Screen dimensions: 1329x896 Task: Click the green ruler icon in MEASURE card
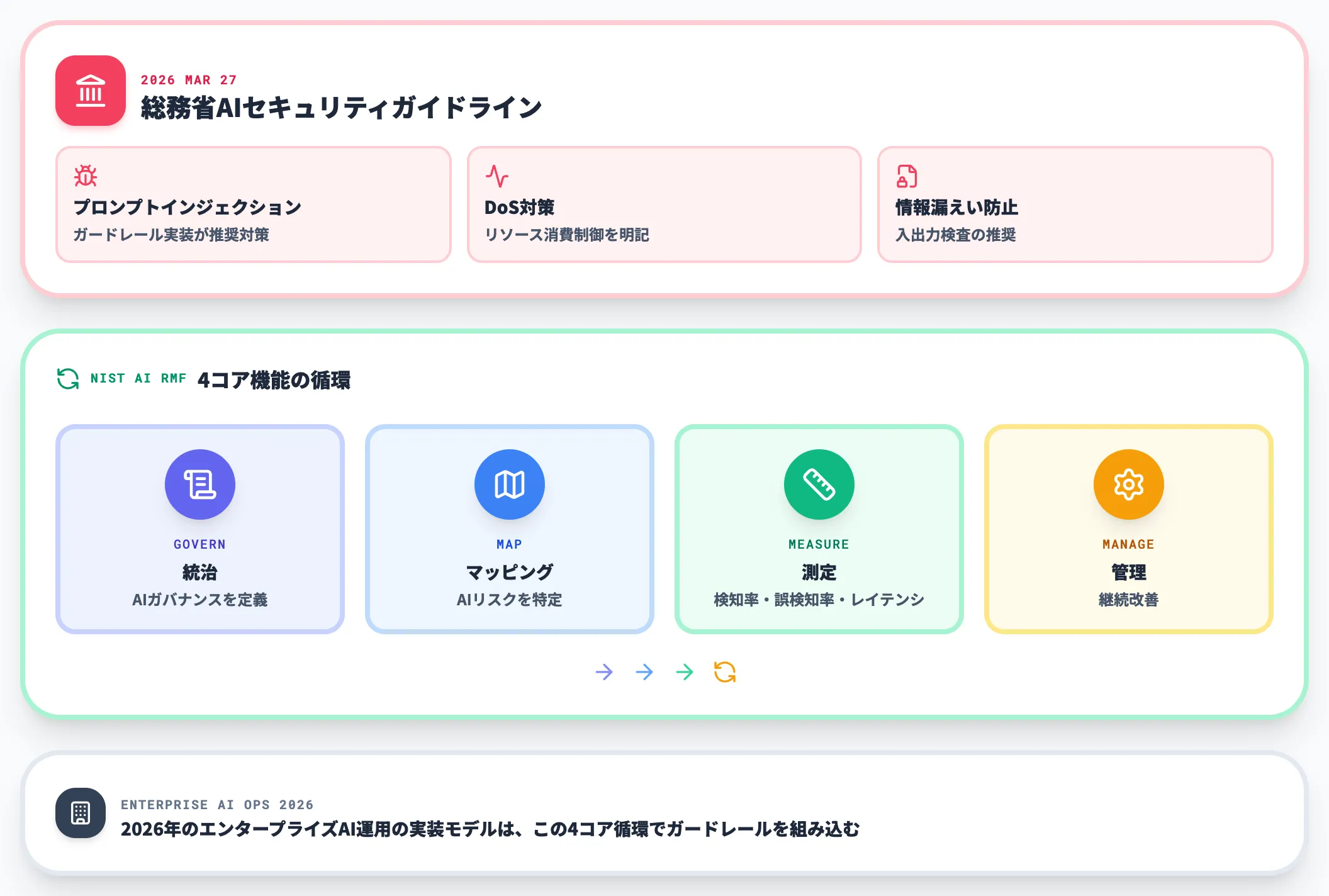click(819, 484)
